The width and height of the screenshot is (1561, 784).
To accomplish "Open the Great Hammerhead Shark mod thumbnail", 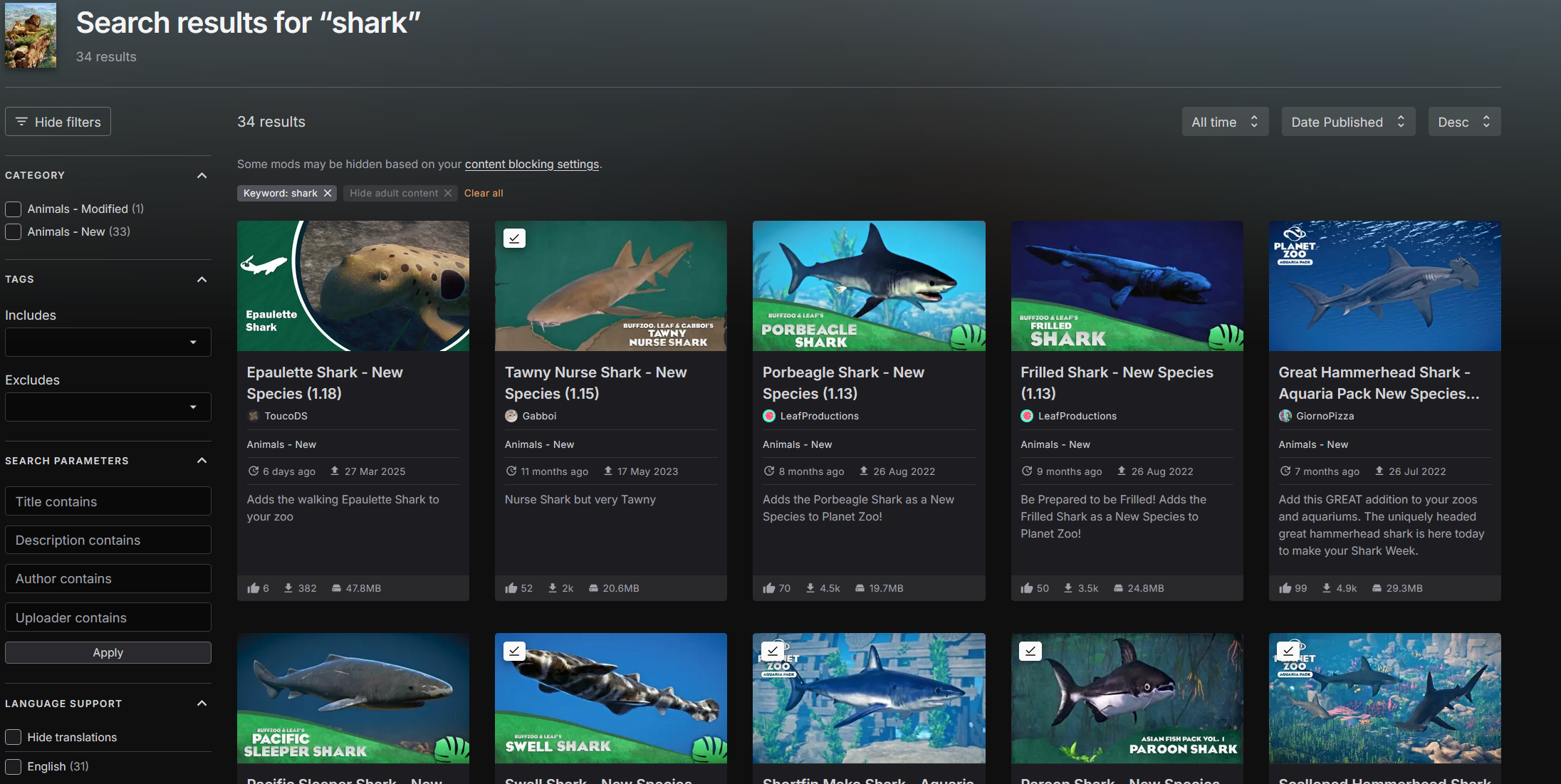I will coord(1385,286).
